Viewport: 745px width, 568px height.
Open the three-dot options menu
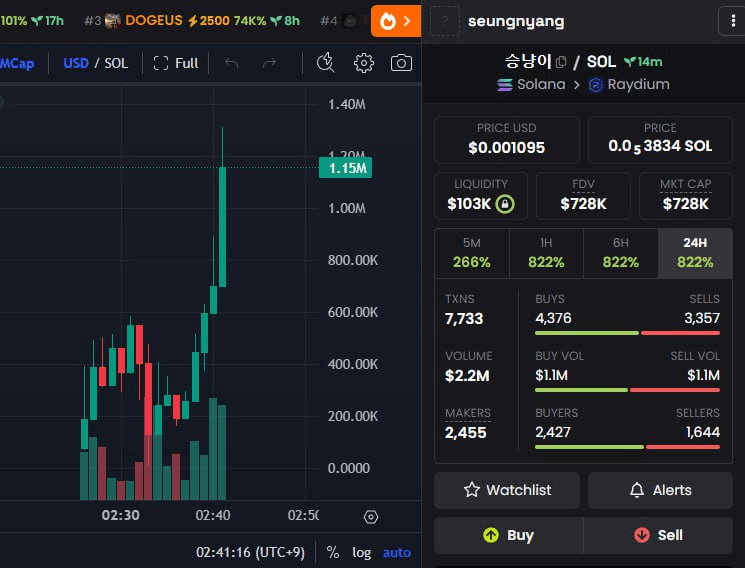pos(733,21)
